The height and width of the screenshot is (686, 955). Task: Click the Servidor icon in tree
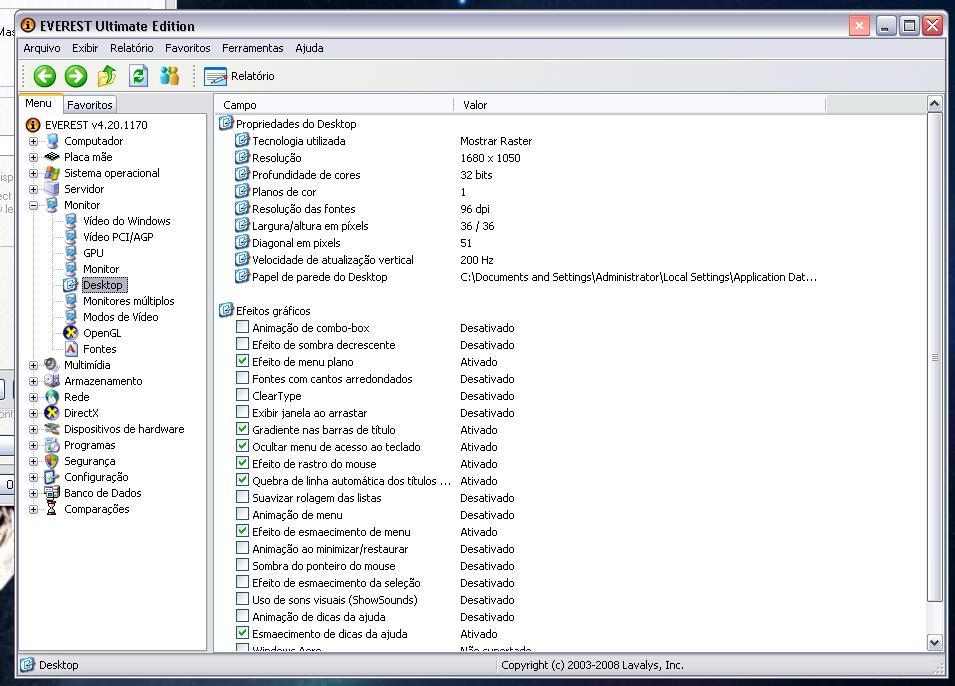(52, 189)
